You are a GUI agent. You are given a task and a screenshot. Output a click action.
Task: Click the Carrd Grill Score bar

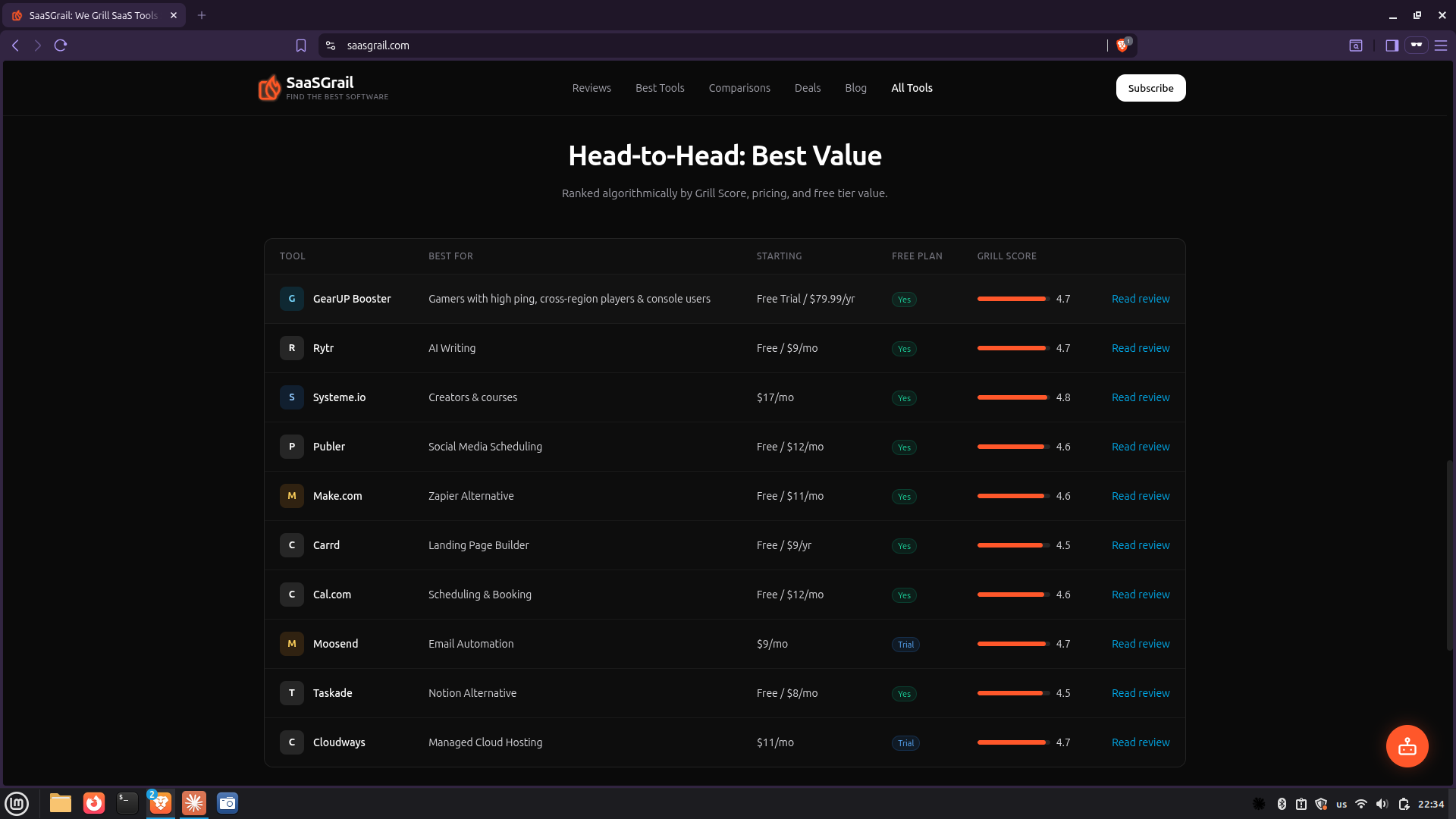[1013, 545]
